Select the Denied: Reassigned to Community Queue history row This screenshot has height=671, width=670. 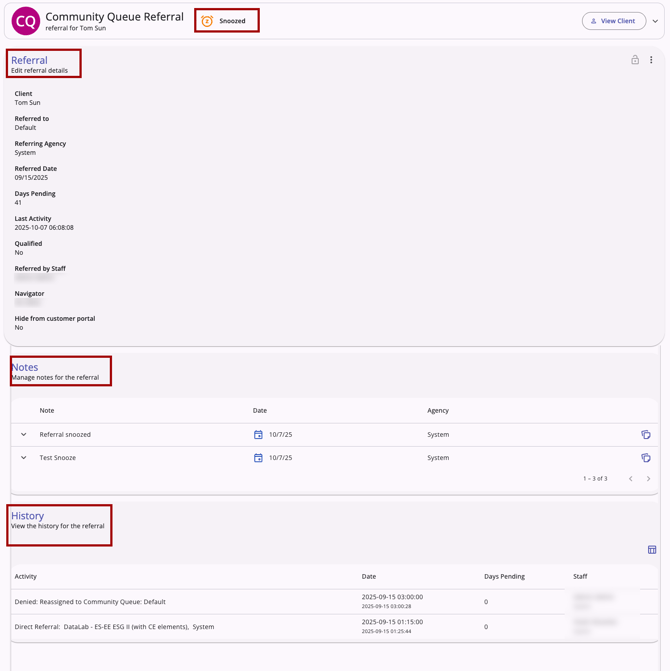coord(90,602)
